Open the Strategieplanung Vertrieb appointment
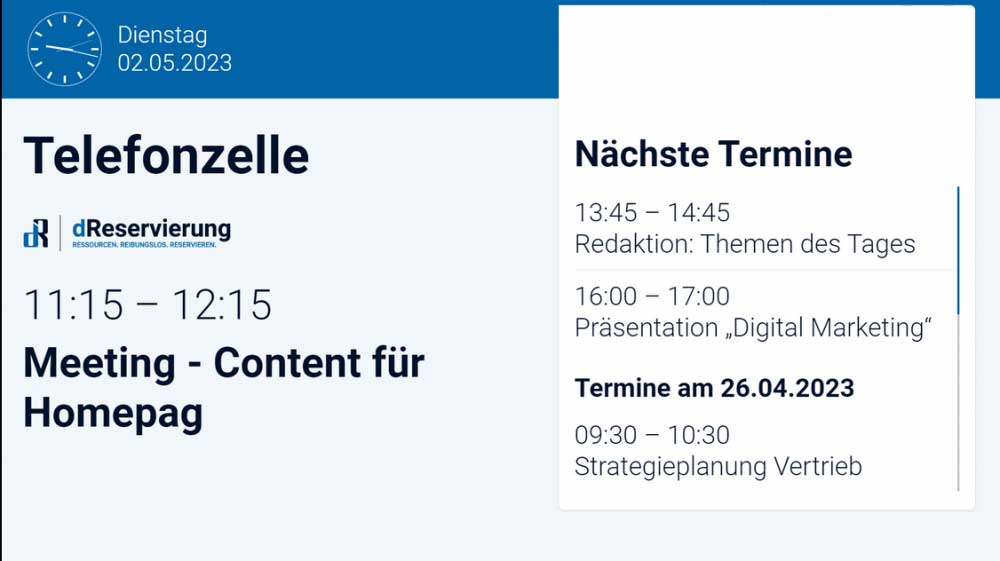This screenshot has width=1000, height=561. pyautogui.click(x=718, y=466)
